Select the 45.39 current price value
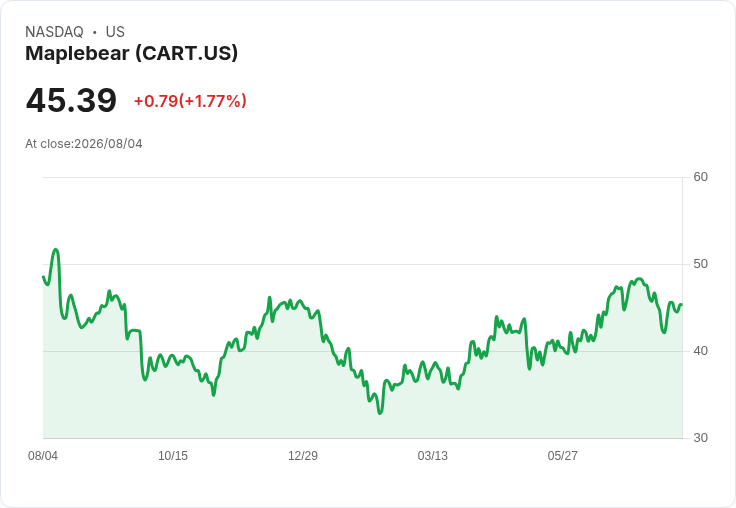This screenshot has width=736, height=508. 71,100
